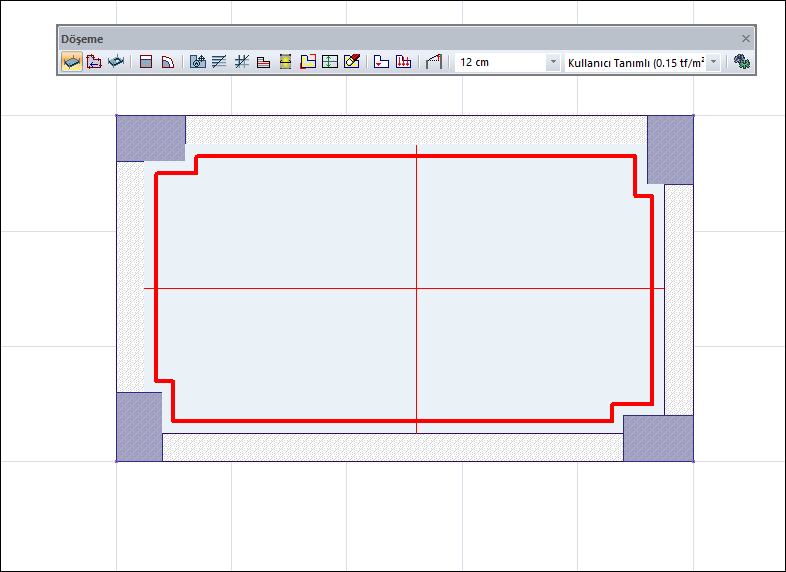
Task: Click the yellow striped section icon
Action: click(285, 62)
